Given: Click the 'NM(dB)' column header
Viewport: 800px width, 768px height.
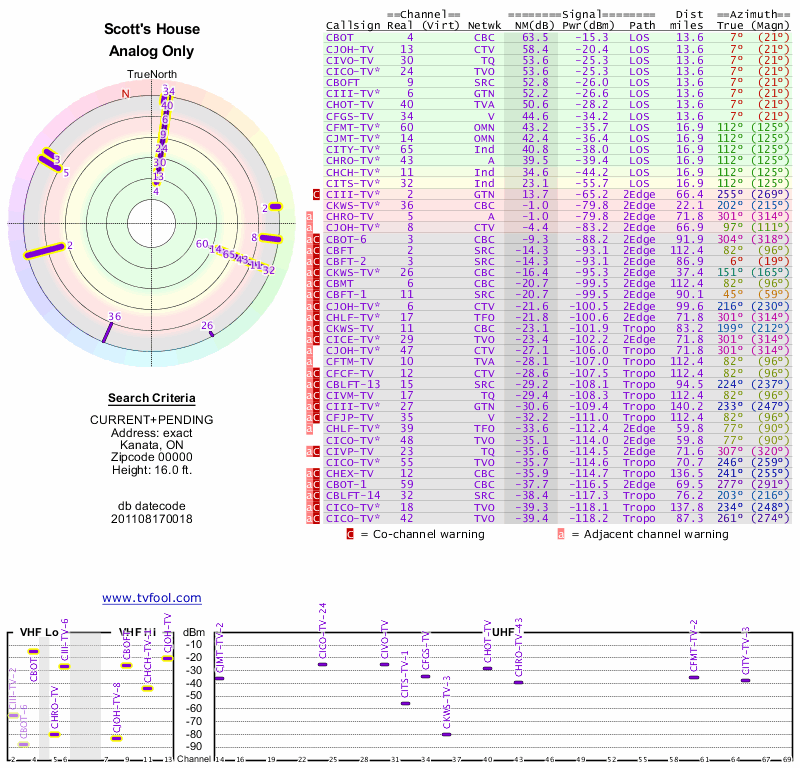Looking at the screenshot, I should tap(535, 26).
